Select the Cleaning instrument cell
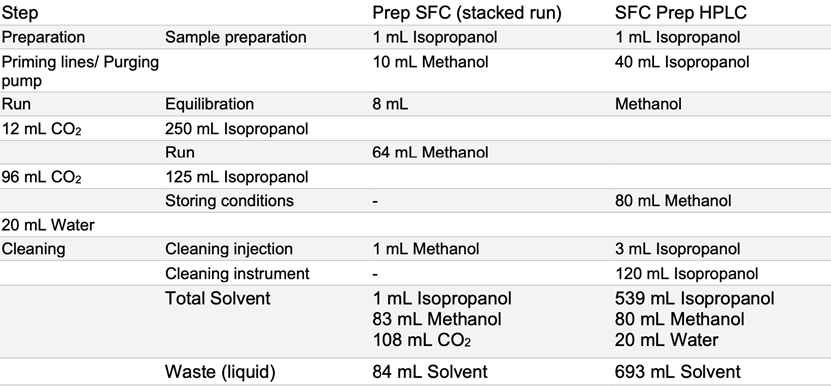The image size is (831, 386). 237,274
